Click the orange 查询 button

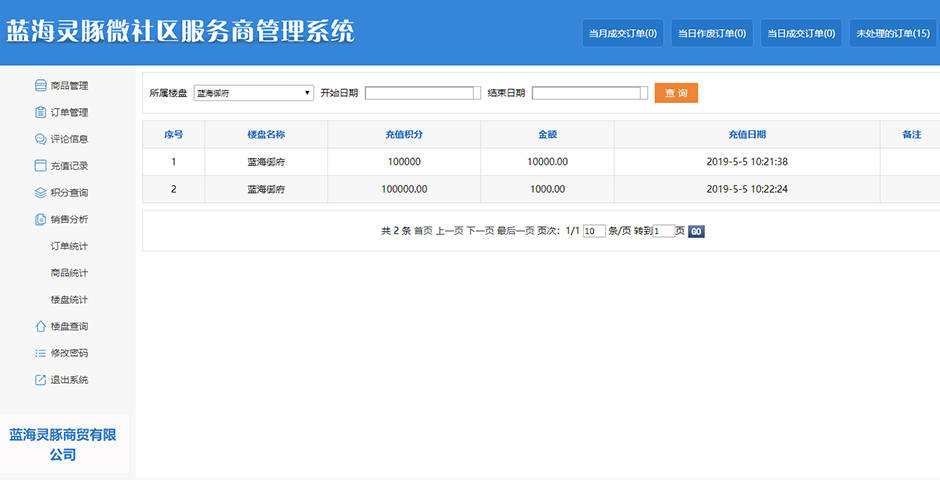(676, 93)
